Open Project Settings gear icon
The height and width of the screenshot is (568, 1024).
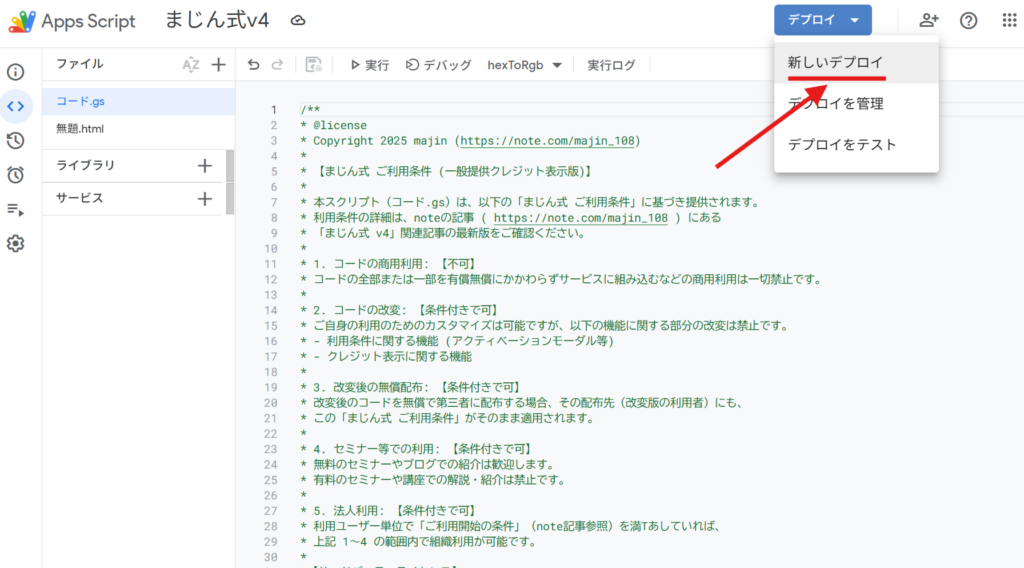(16, 243)
